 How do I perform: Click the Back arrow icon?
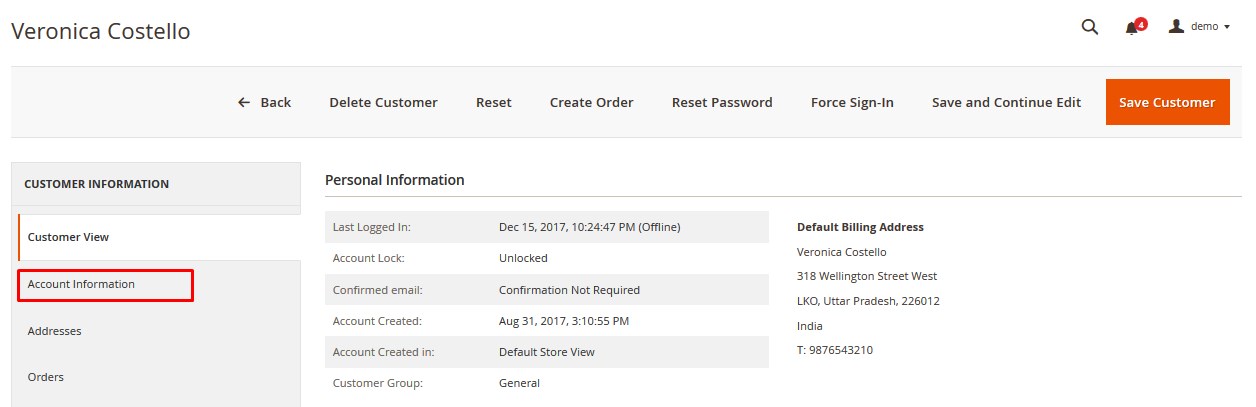[244, 102]
